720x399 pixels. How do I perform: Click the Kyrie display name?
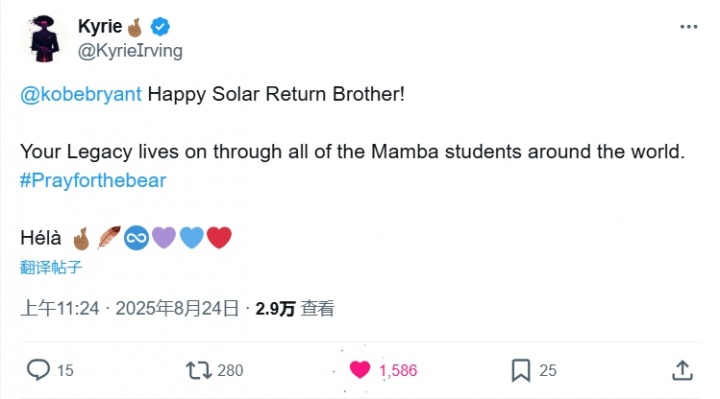pos(100,26)
